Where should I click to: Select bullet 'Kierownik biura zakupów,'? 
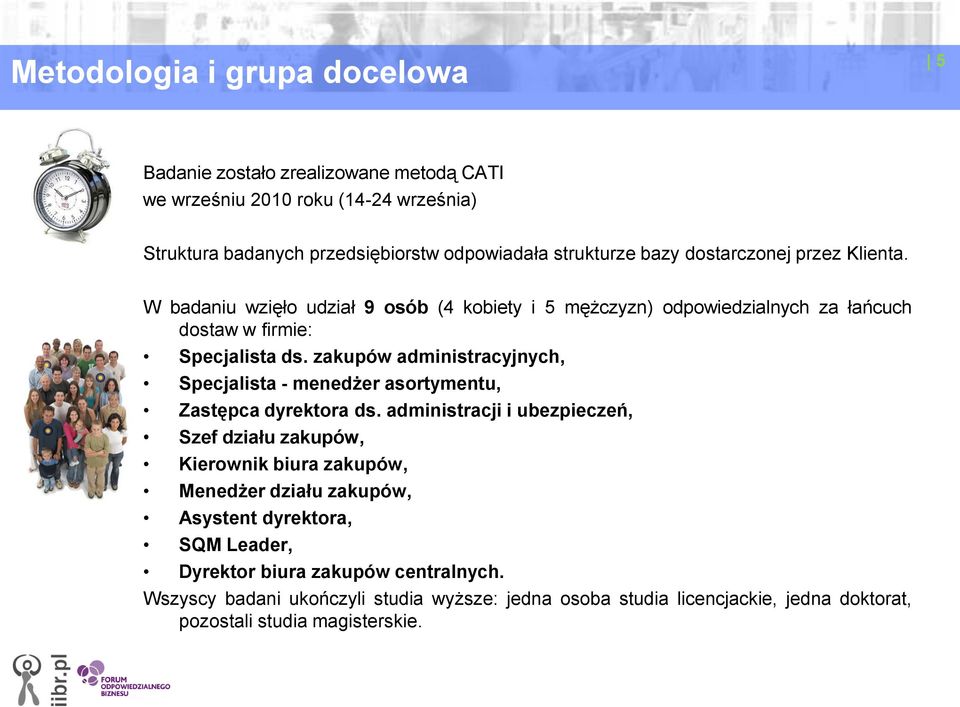[x=293, y=465]
